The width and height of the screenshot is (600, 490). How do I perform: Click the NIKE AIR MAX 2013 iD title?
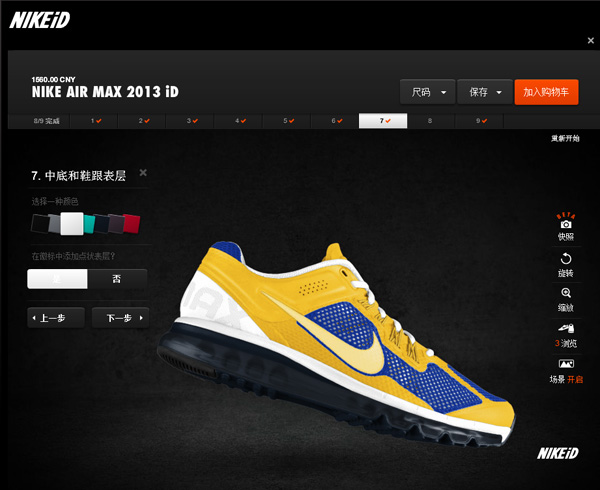pyautogui.click(x=105, y=92)
